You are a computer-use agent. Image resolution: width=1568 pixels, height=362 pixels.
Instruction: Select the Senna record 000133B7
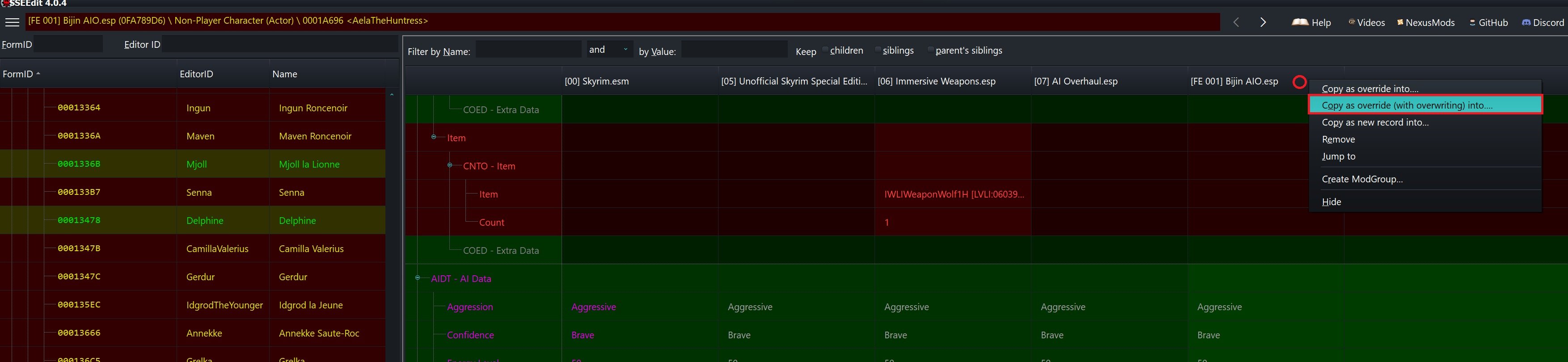192,192
